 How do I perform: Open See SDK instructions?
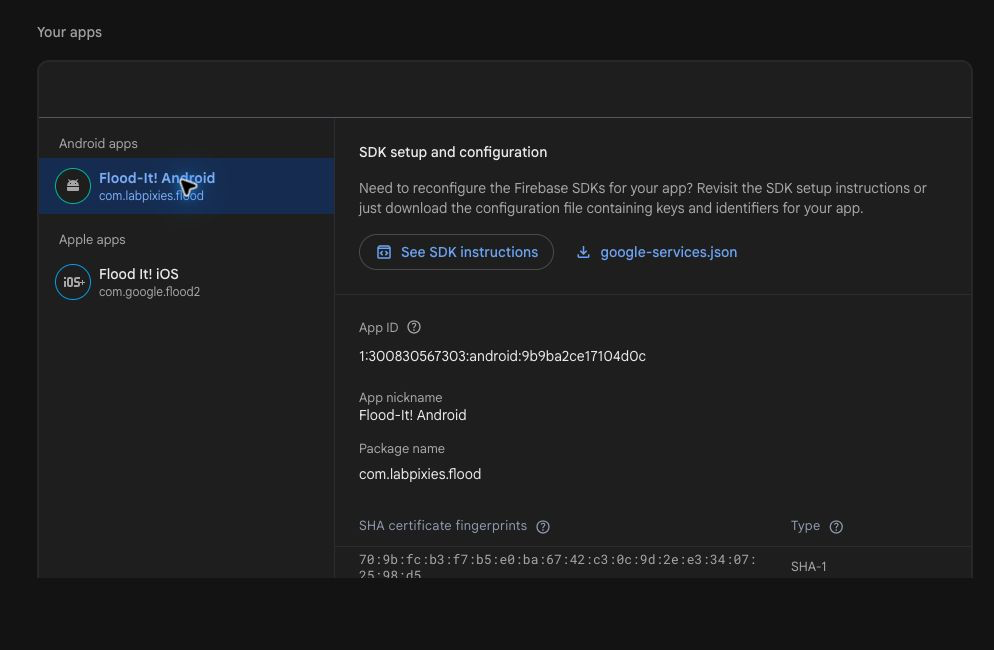(x=456, y=252)
